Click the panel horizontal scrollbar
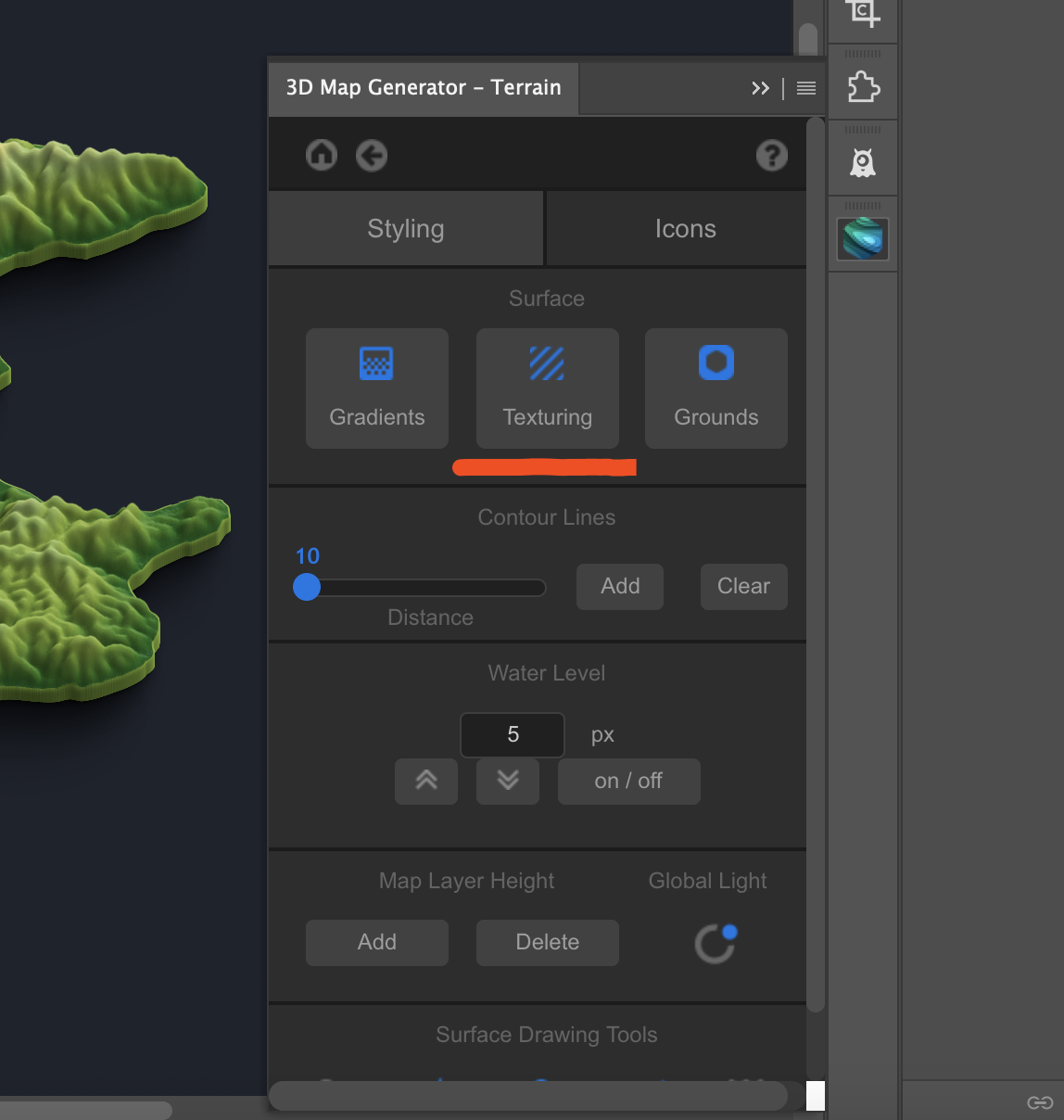 tap(528, 1096)
